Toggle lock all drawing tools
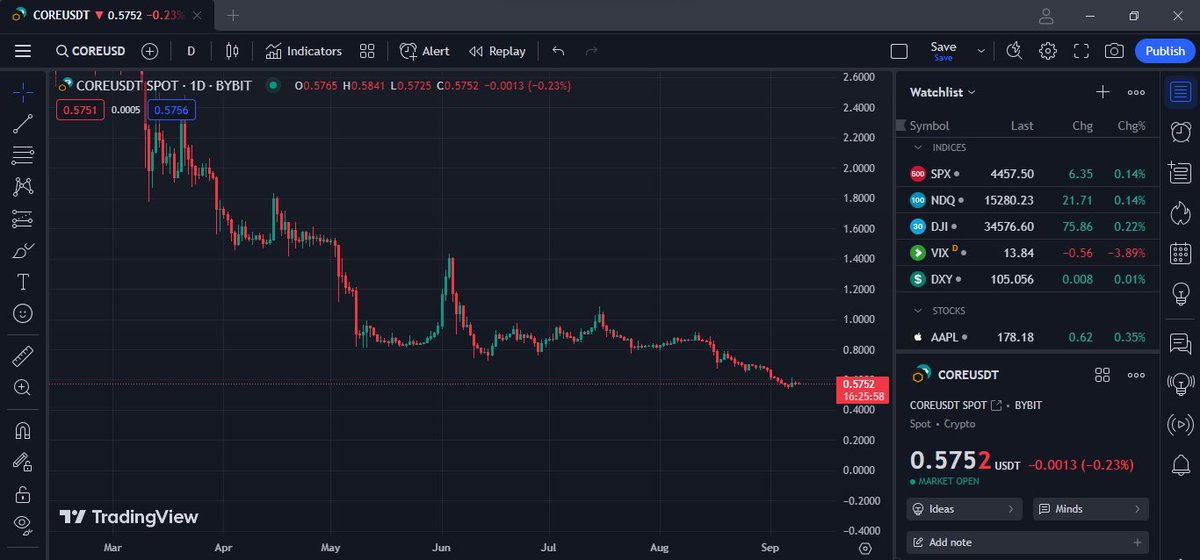The height and width of the screenshot is (560, 1200). tap(23, 494)
